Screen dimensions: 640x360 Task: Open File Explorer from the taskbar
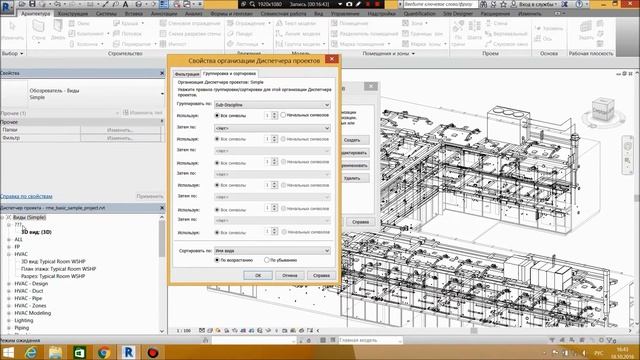tap(56, 352)
